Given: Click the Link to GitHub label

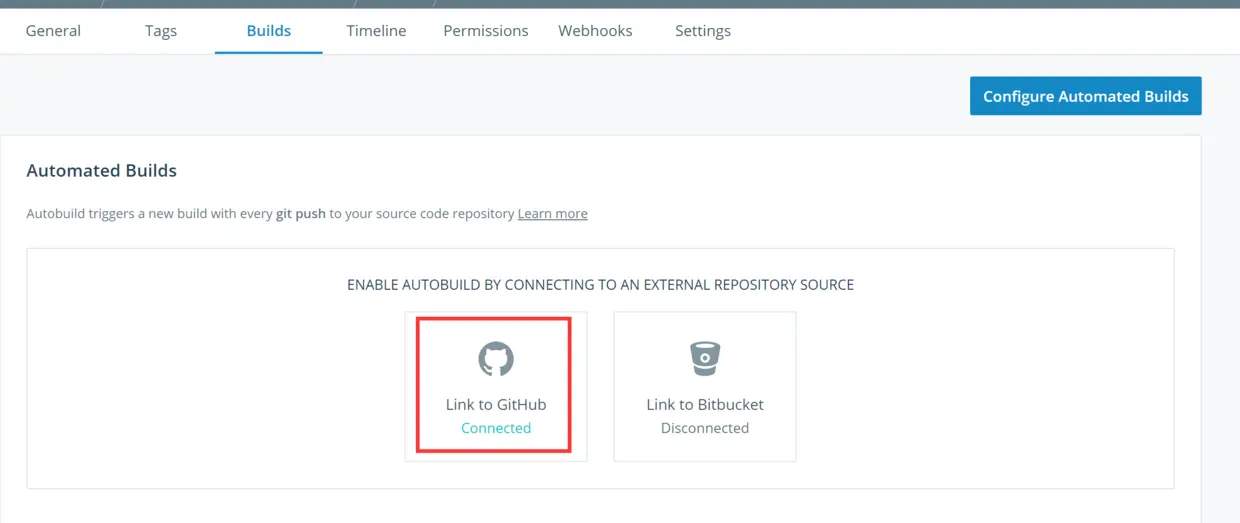Looking at the screenshot, I should point(496,405).
